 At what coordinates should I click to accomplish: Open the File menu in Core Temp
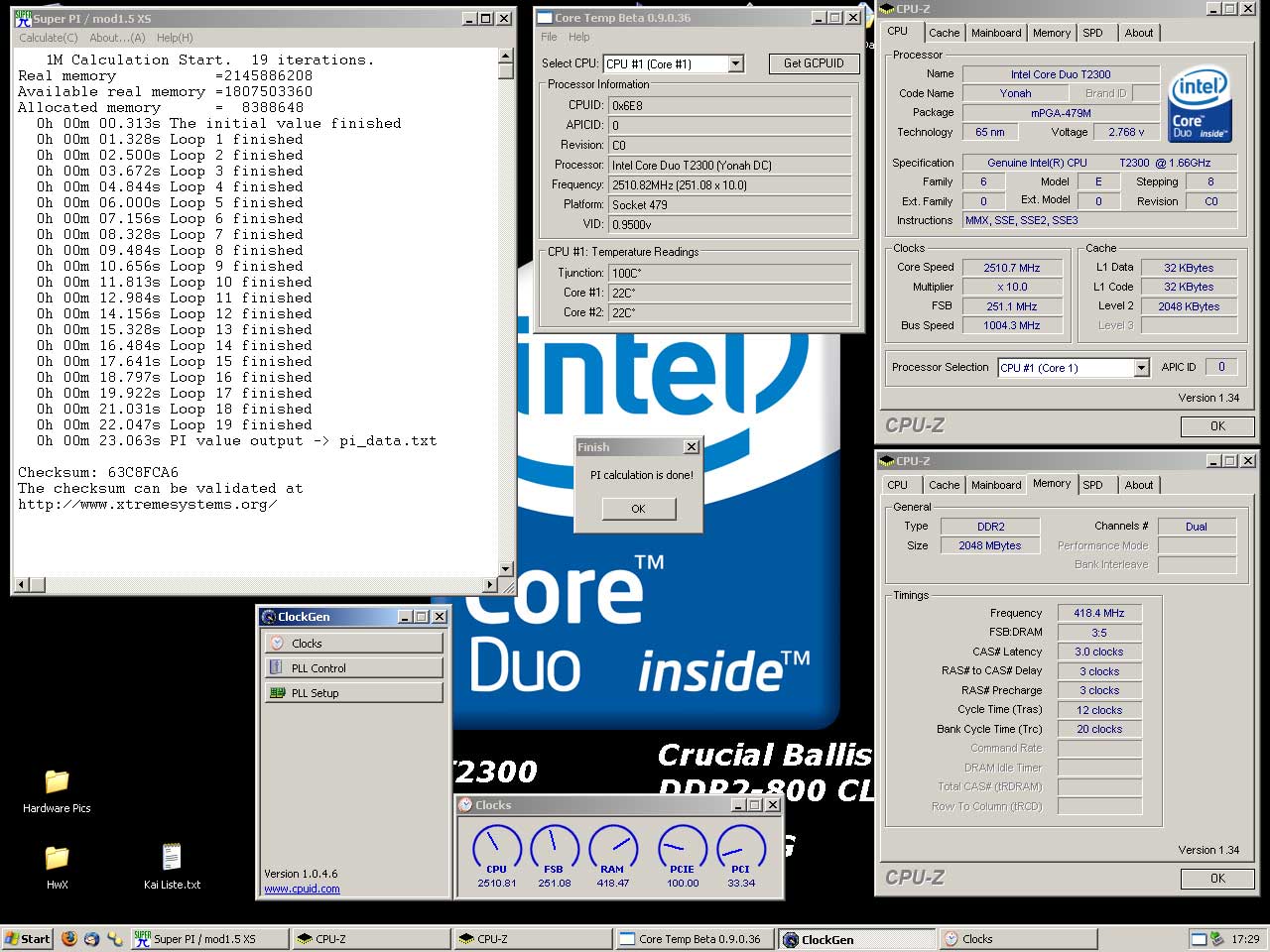(x=549, y=37)
